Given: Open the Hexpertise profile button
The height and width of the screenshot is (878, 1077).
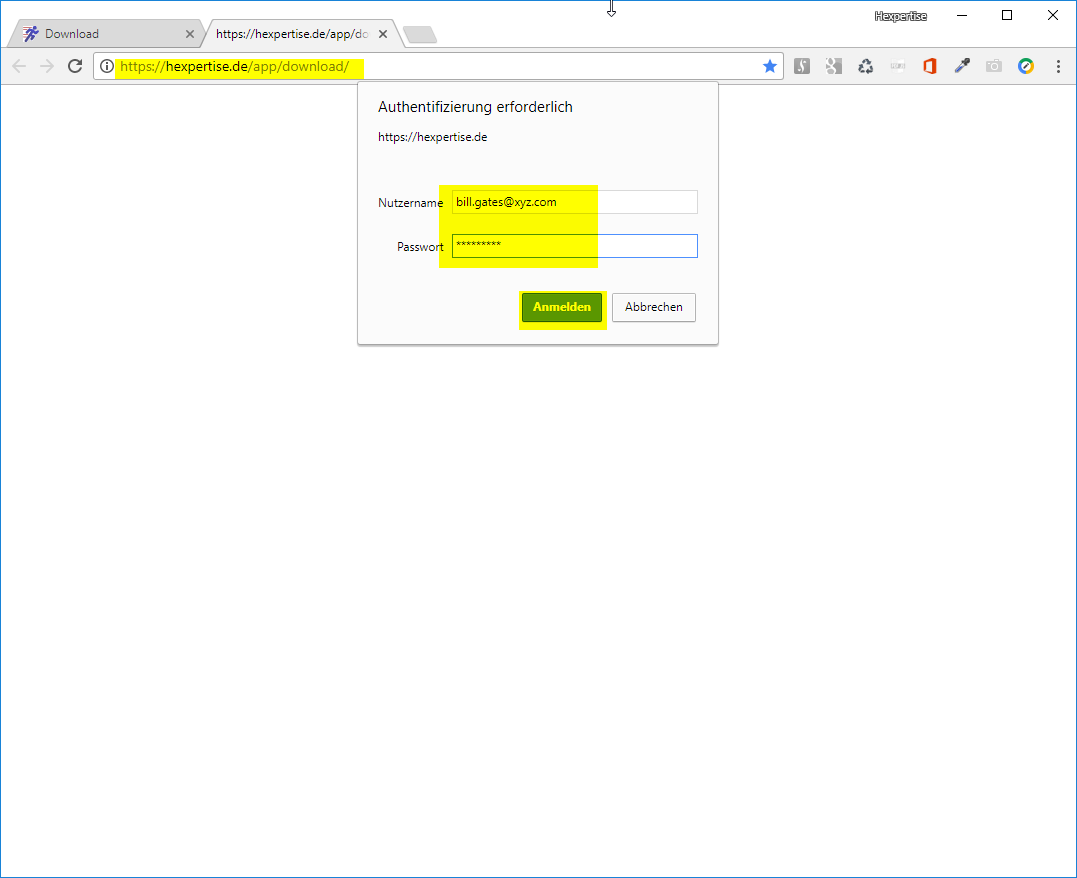Looking at the screenshot, I should coord(900,16).
